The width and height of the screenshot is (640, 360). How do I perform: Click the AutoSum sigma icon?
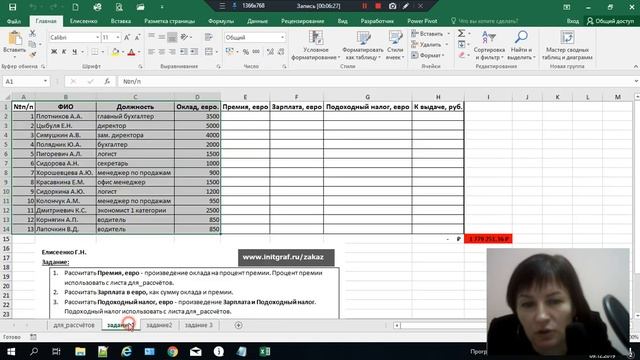(461, 33)
